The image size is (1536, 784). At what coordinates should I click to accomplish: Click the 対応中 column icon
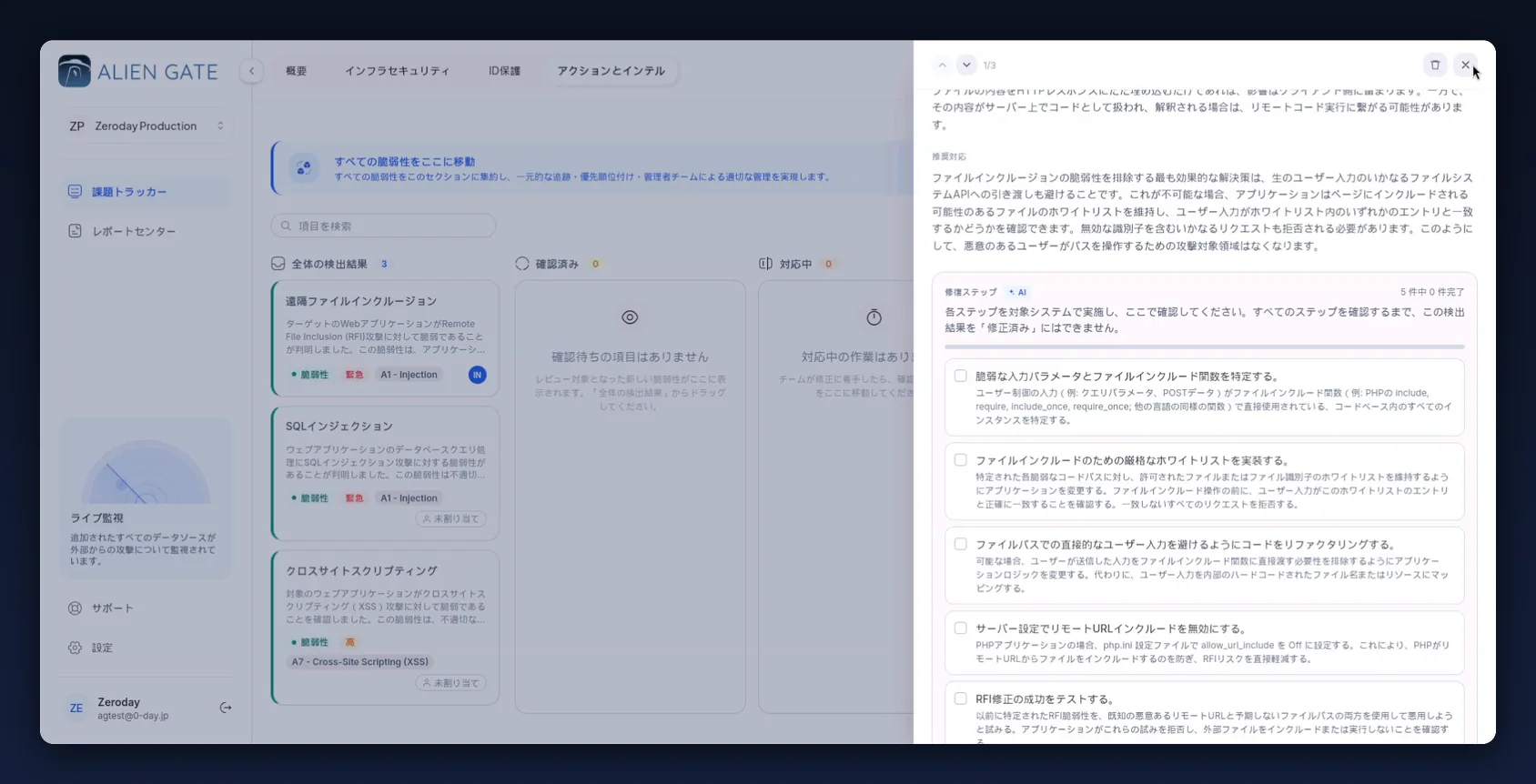coord(765,264)
